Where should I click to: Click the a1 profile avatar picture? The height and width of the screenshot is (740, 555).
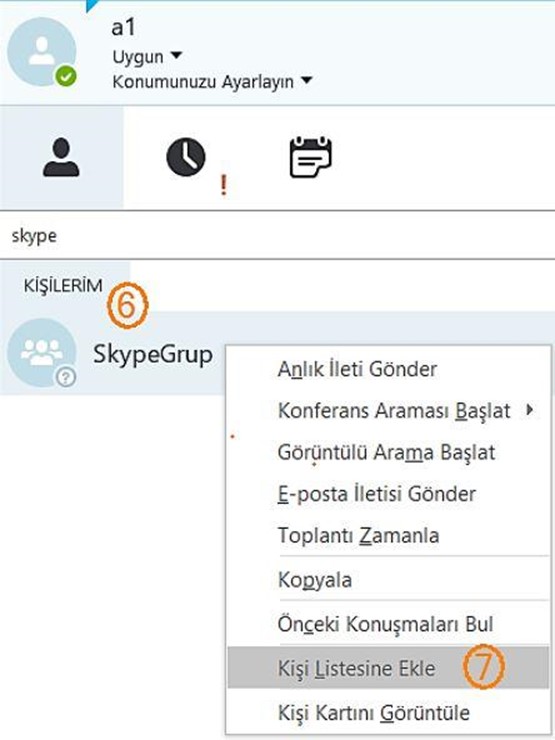[x=42, y=52]
